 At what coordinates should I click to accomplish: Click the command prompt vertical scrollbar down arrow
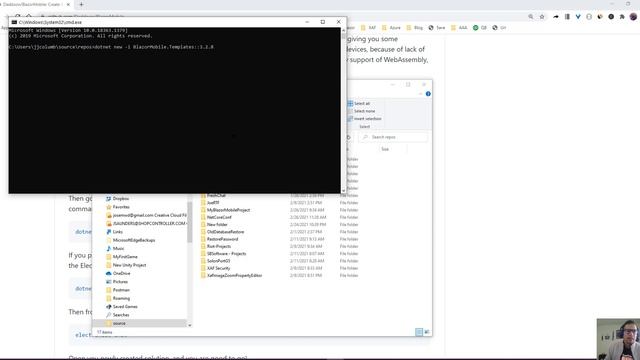[343, 190]
